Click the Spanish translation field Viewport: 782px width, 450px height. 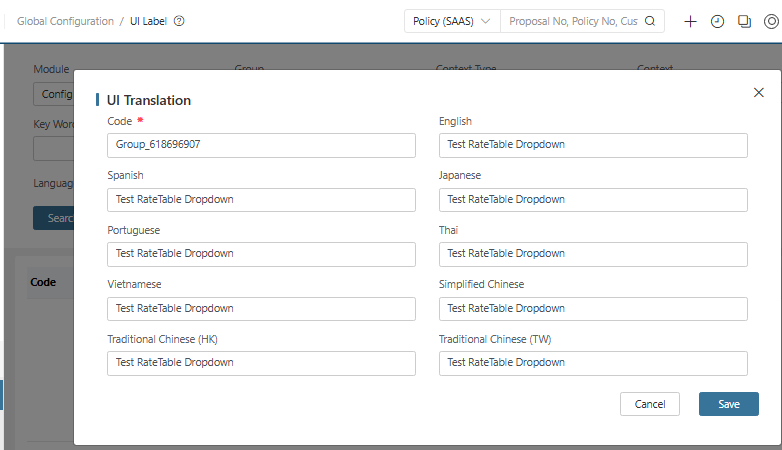[x=261, y=200]
